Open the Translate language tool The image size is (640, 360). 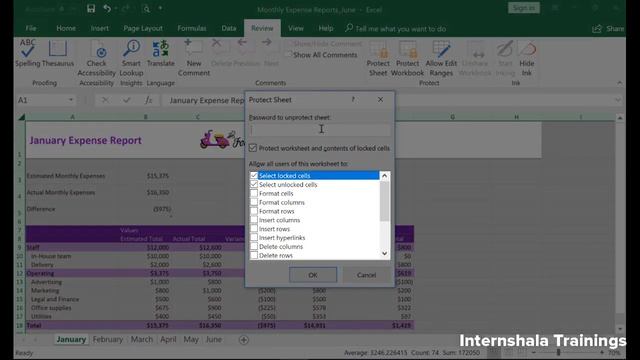coord(160,53)
